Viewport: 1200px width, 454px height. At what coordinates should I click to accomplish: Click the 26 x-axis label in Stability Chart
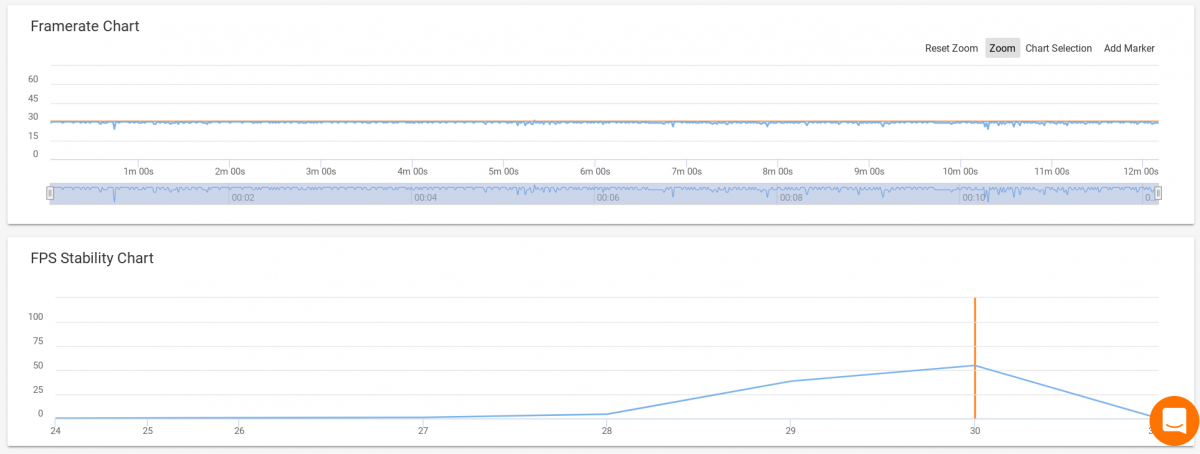click(x=239, y=431)
